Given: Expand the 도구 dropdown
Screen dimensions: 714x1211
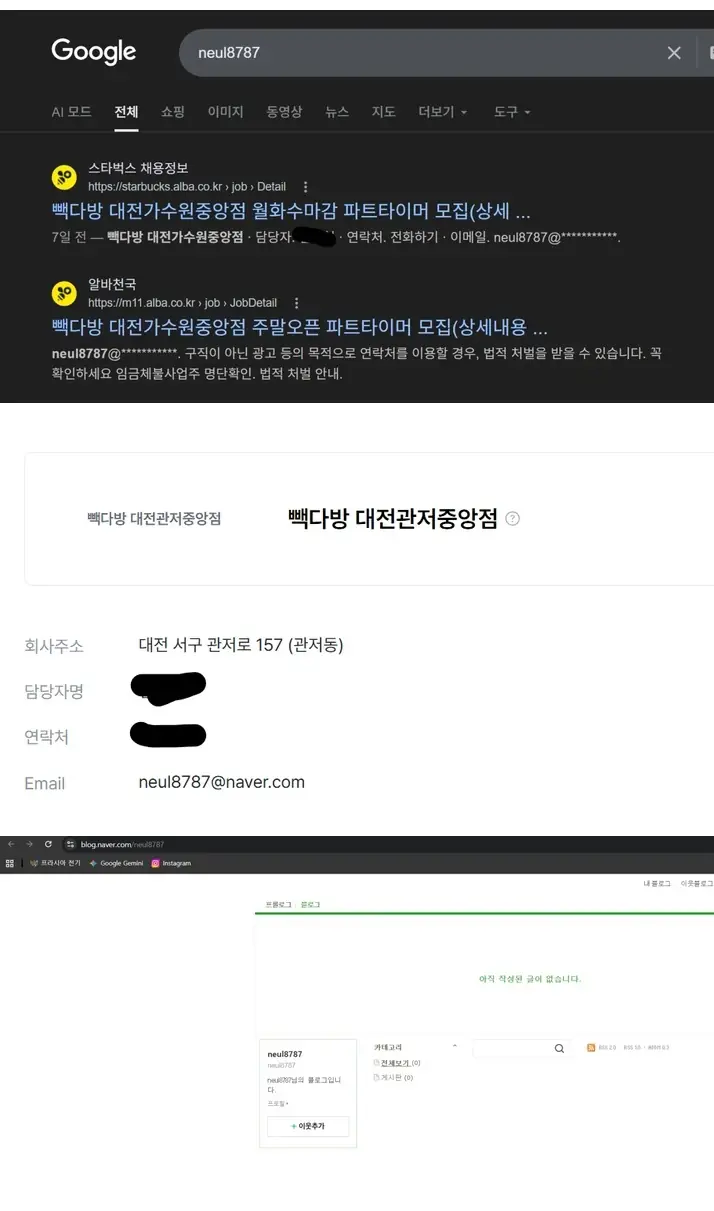Looking at the screenshot, I should pos(512,112).
